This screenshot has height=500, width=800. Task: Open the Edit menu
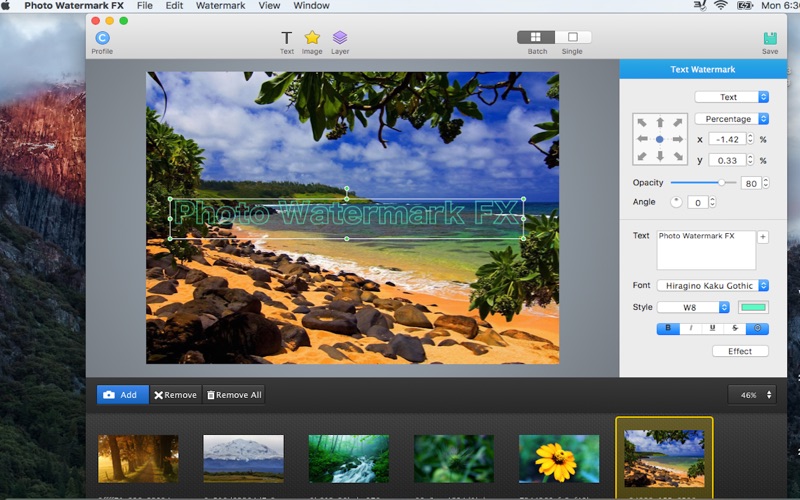click(174, 6)
